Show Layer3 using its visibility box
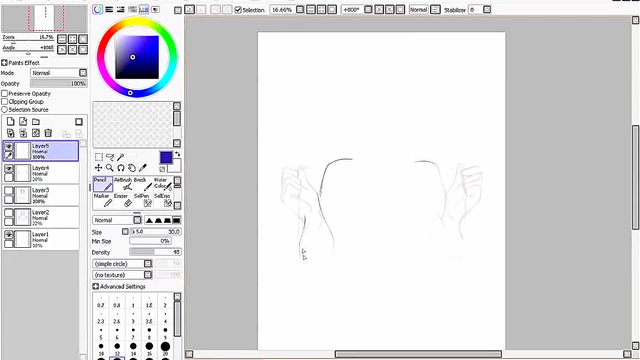Screen dimensions: 640x360 (x=9, y=191)
